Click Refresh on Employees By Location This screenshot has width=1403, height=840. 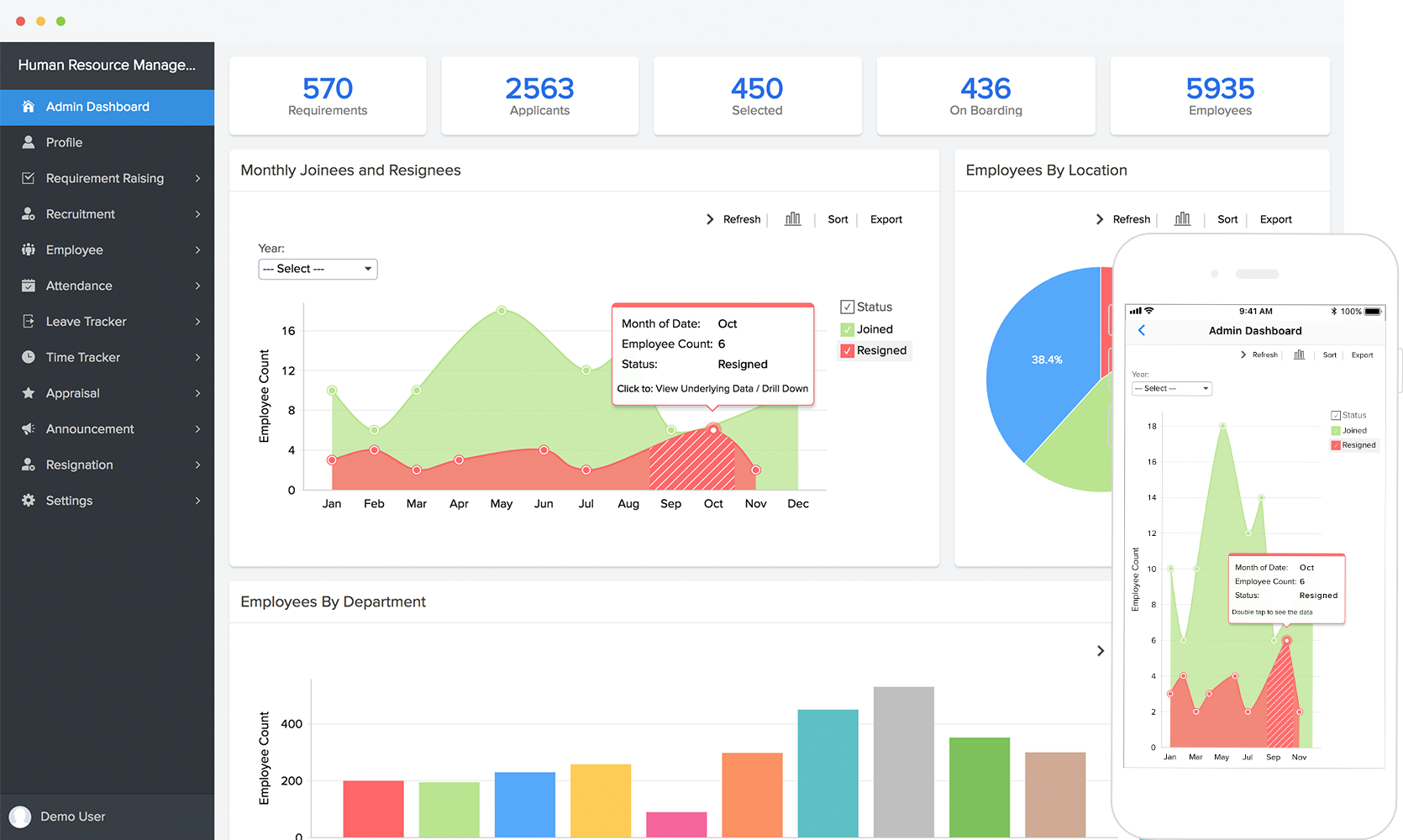pos(1131,218)
